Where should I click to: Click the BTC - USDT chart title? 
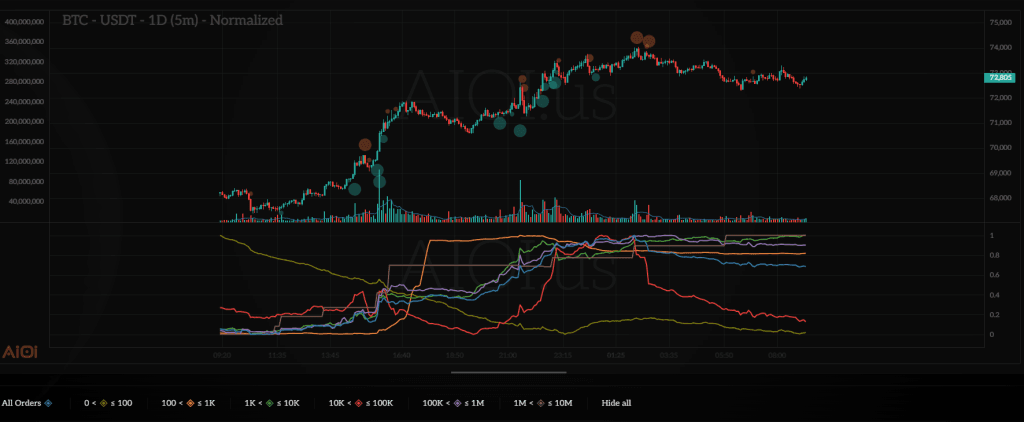(172, 20)
